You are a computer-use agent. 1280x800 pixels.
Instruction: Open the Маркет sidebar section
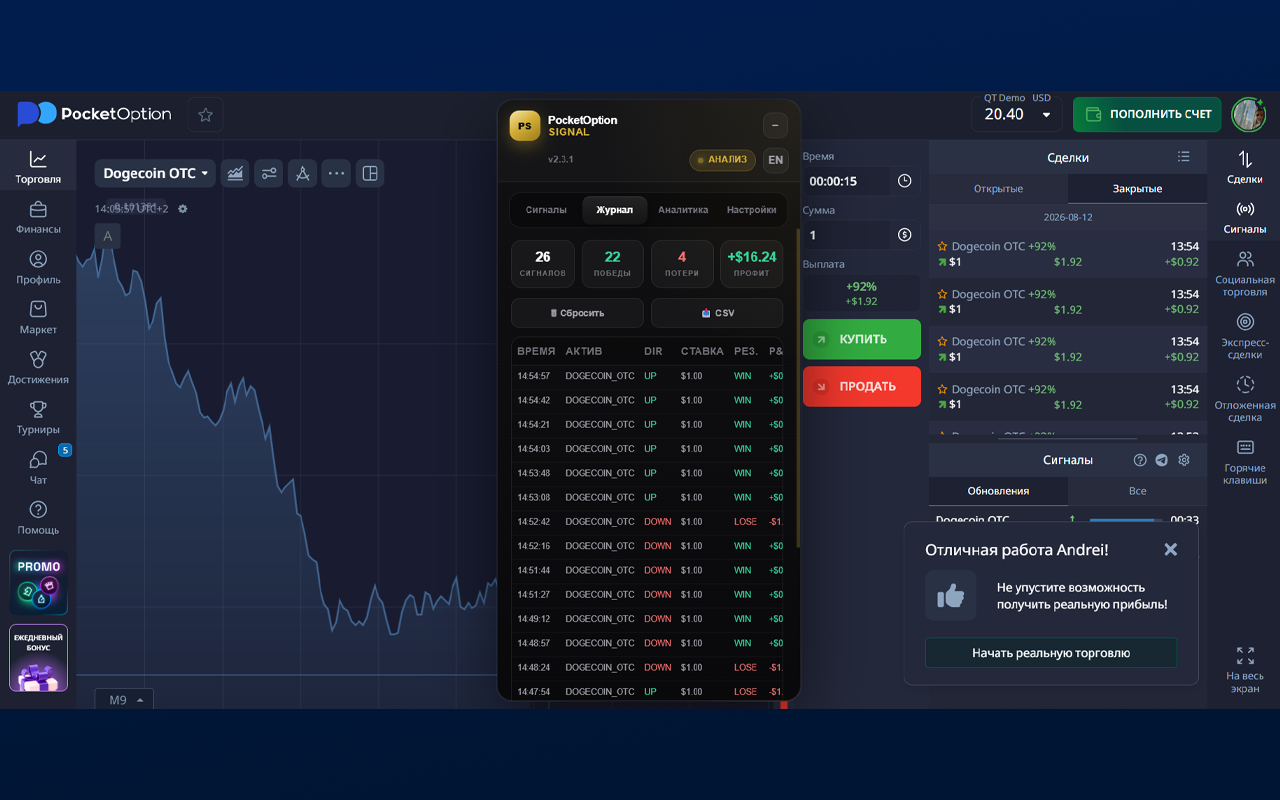point(38,317)
